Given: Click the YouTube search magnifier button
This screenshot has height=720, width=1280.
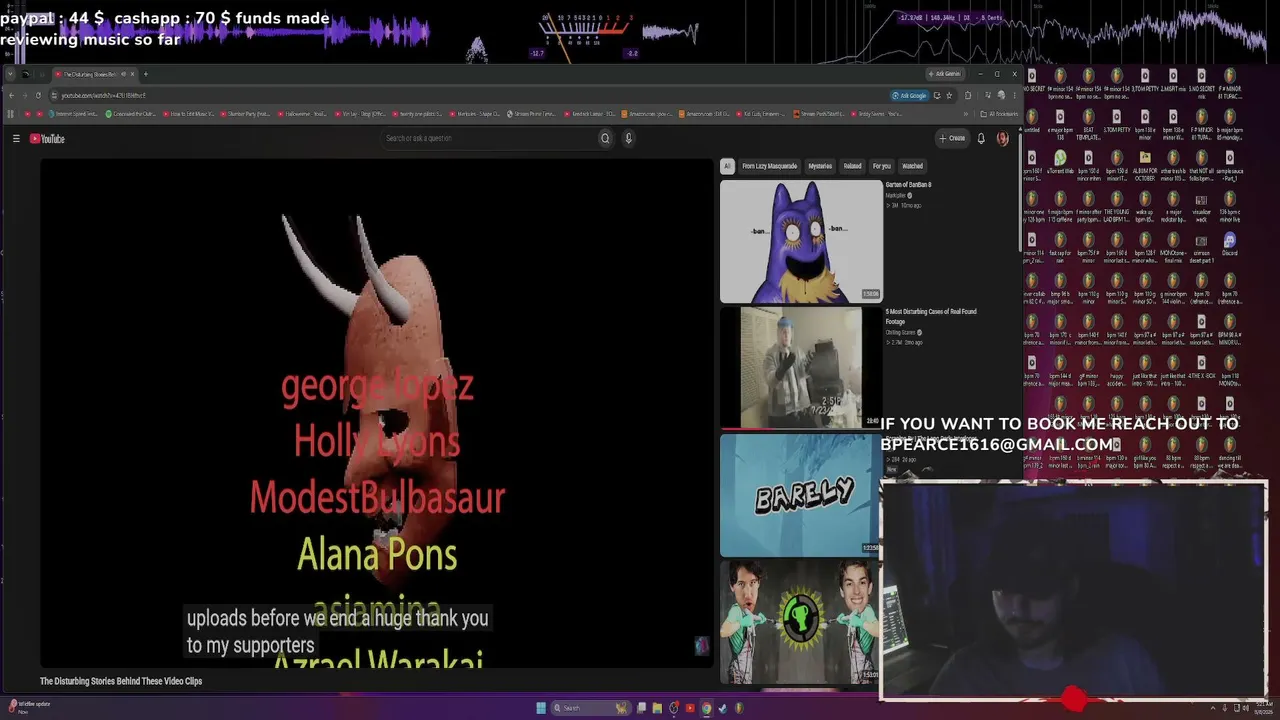Looking at the screenshot, I should [605, 139].
